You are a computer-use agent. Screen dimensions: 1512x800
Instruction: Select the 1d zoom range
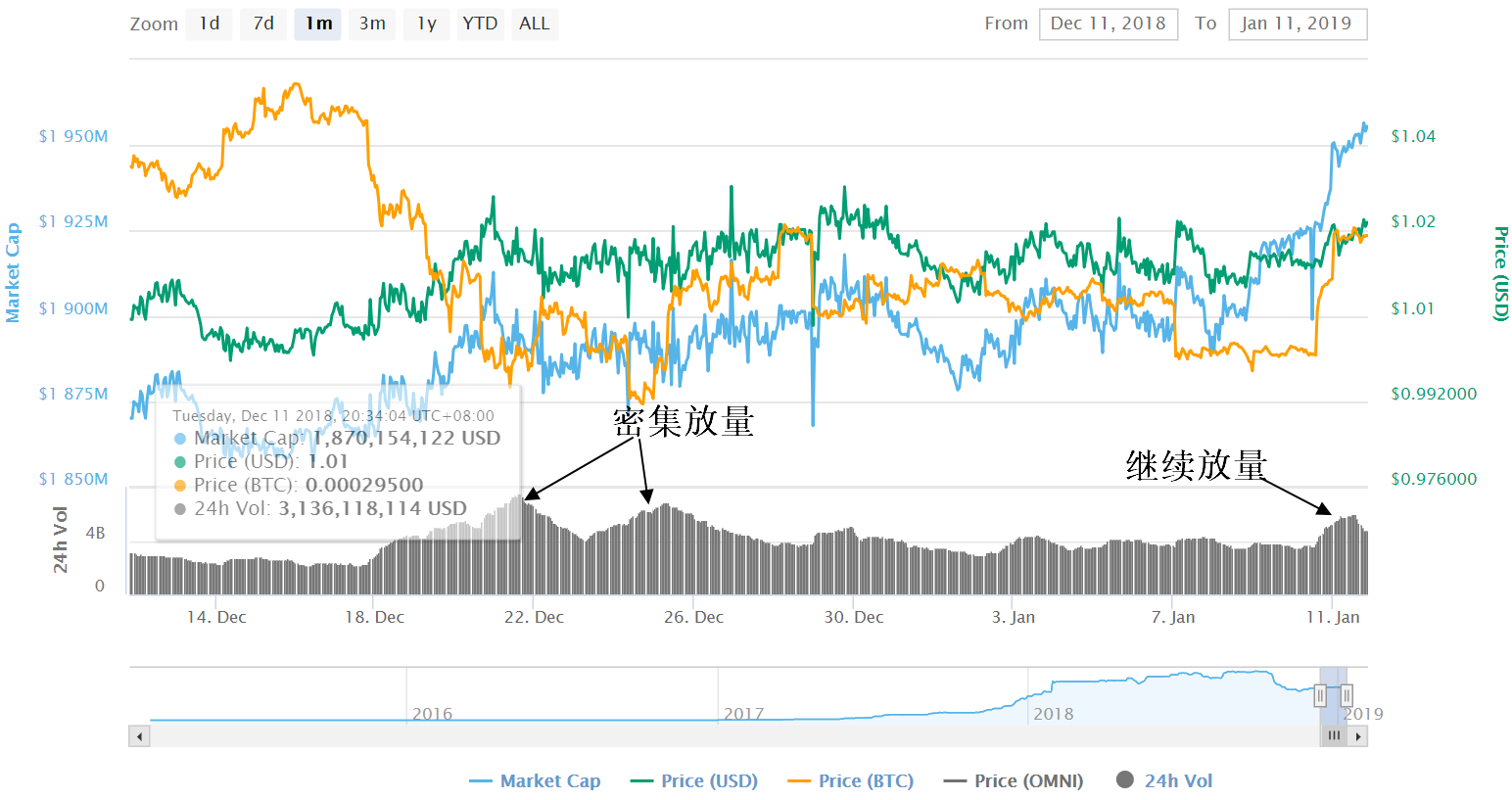[x=210, y=24]
